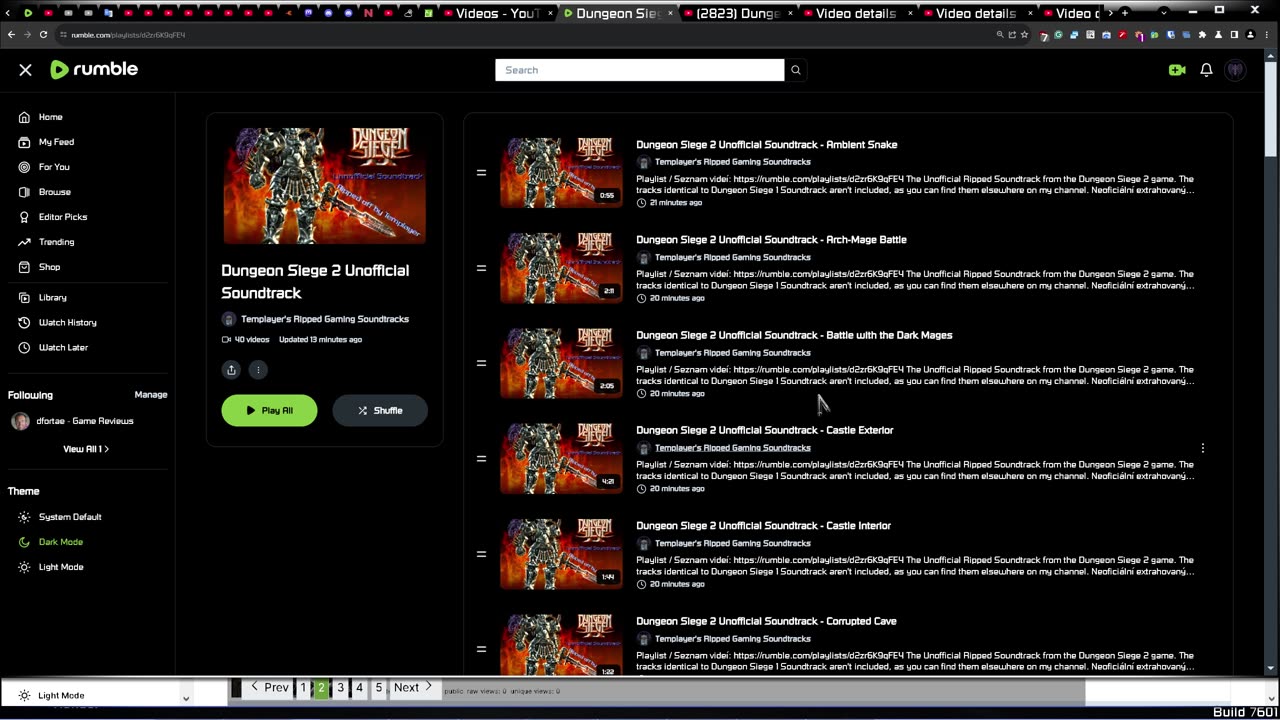The width and height of the screenshot is (1280, 720).
Task: Open Arch-Mage Battle video thumbnail
Action: 561,268
